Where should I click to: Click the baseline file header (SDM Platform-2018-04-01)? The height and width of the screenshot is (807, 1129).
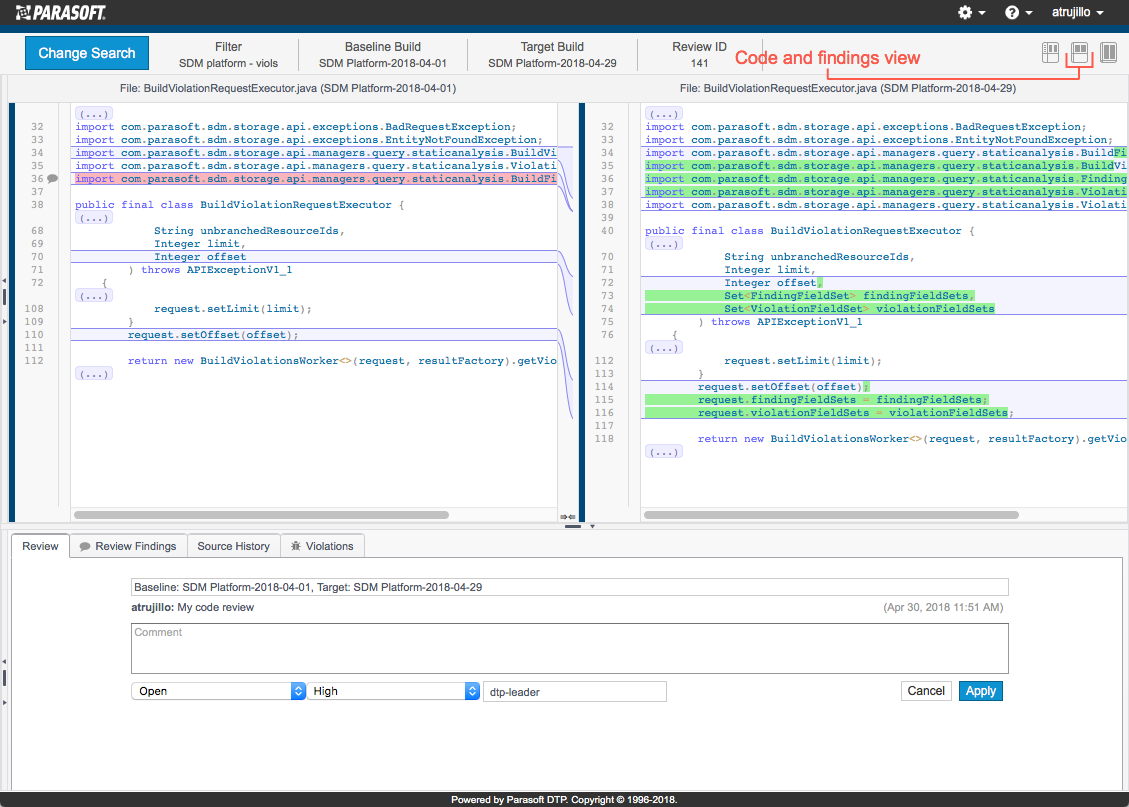[287, 89]
